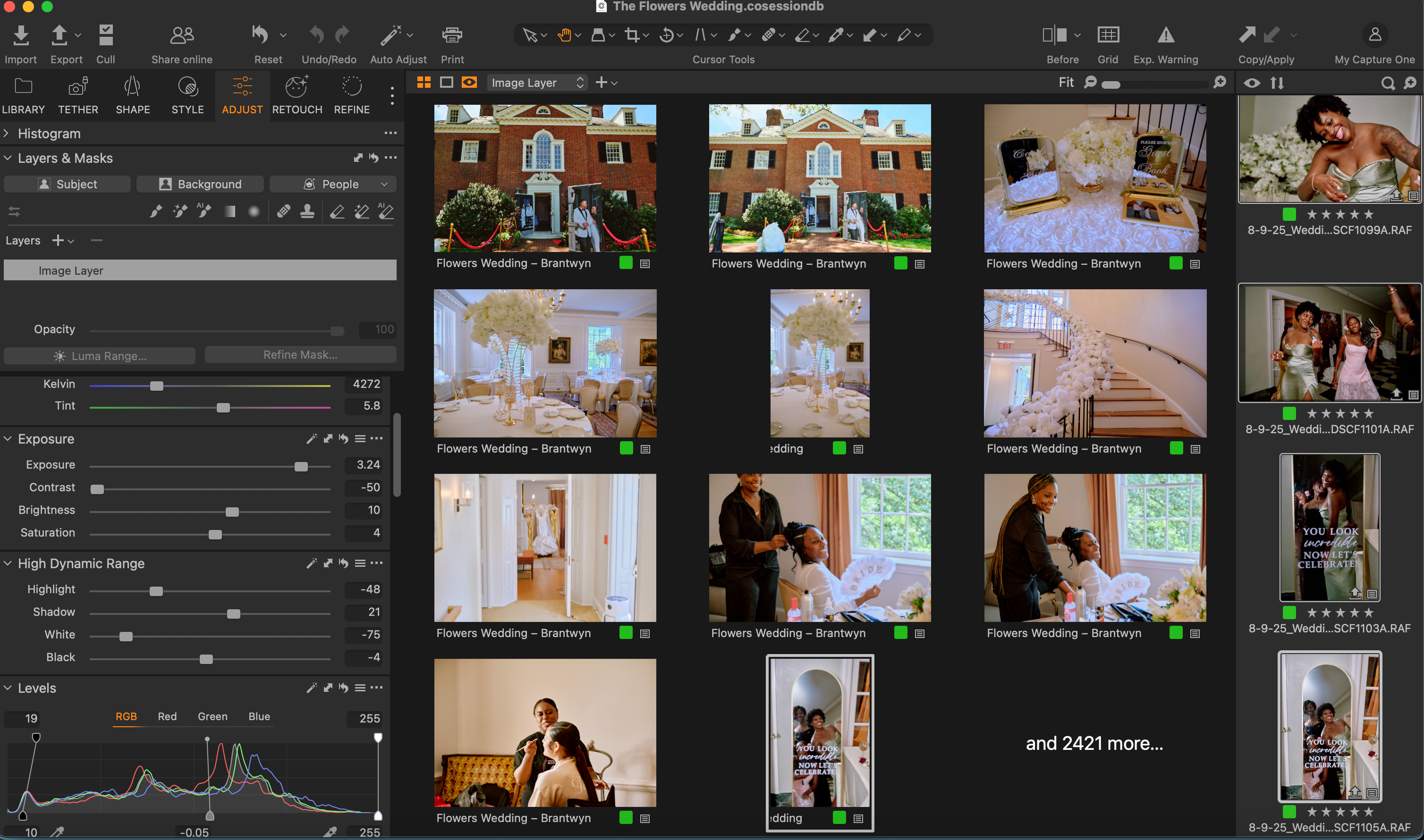
Task: Click the Erase Mask icon in Layers
Action: (x=337, y=212)
